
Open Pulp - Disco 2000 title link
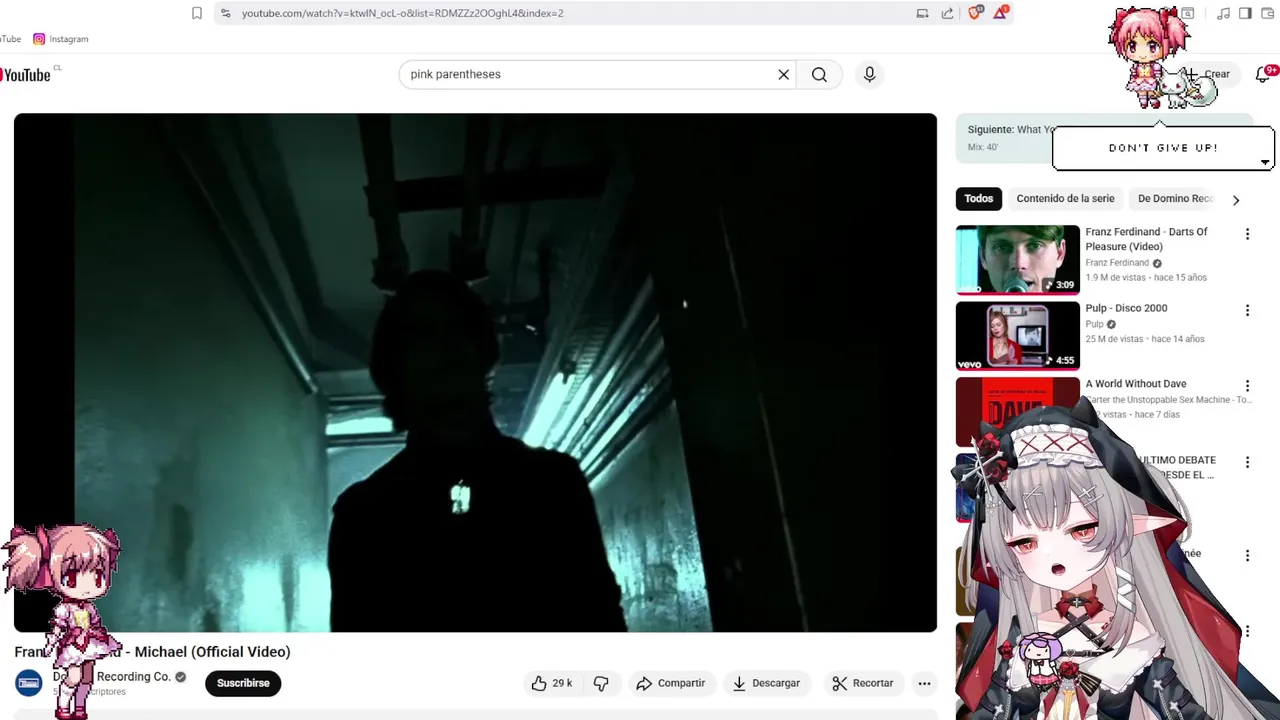click(1126, 308)
